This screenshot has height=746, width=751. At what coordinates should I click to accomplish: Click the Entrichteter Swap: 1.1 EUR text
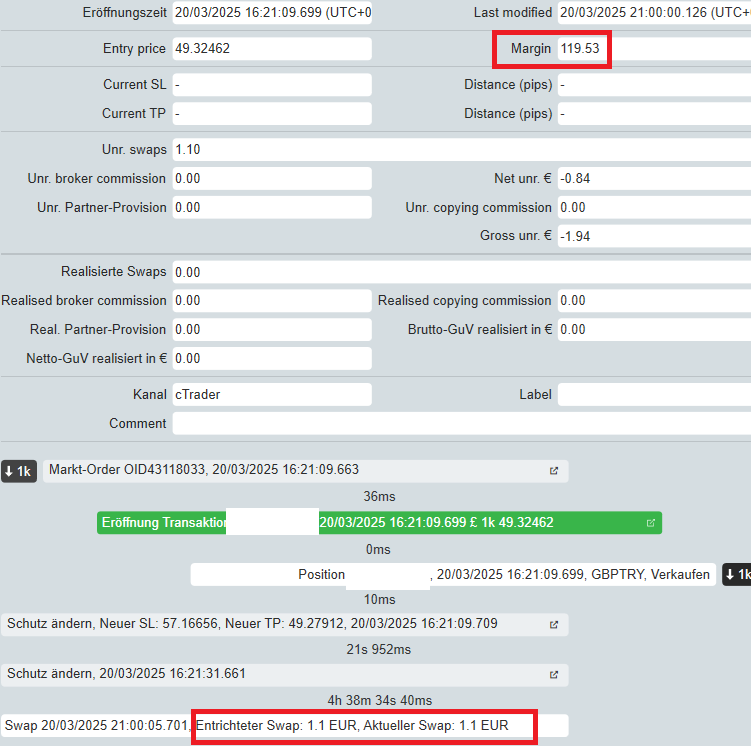[x=276, y=725]
